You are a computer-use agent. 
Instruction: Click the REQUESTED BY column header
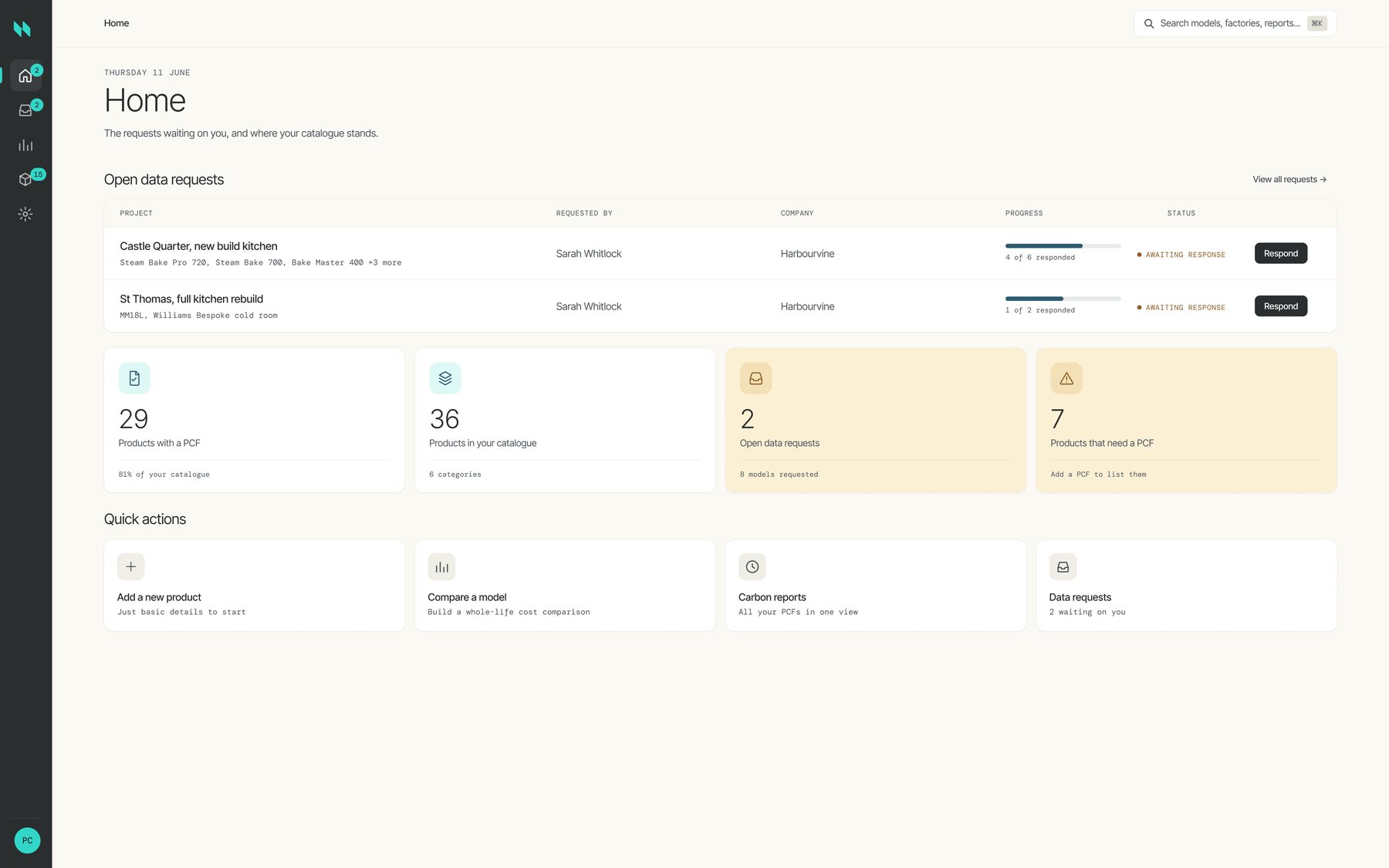pos(584,213)
